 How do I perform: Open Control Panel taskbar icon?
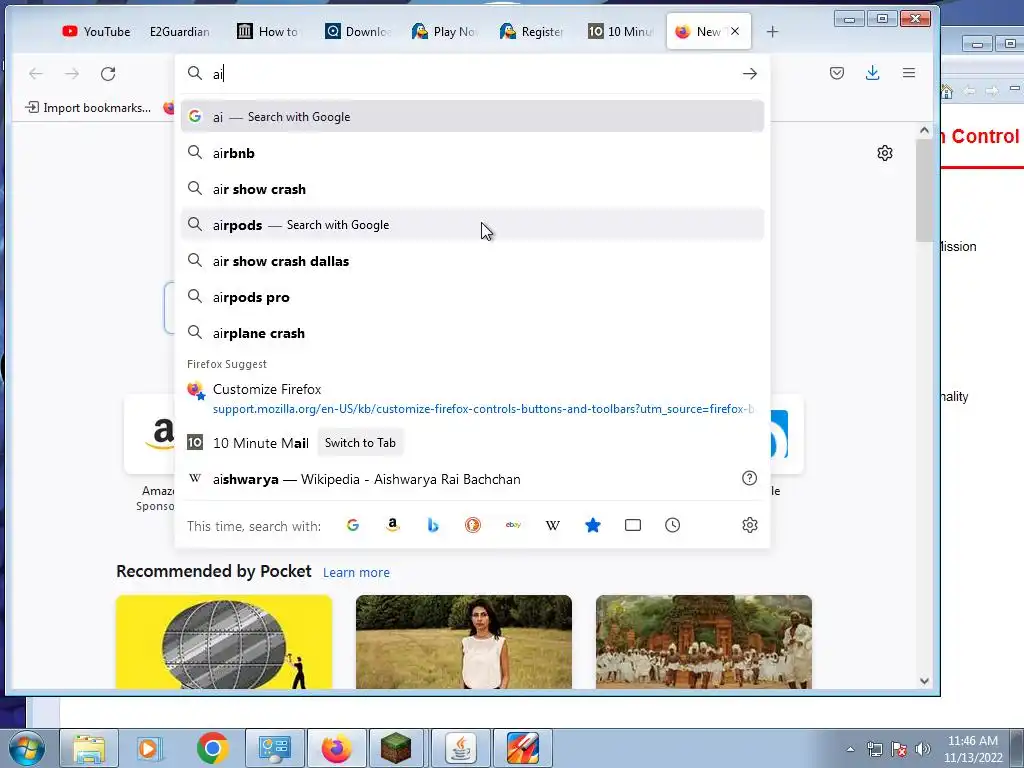[x=274, y=748]
